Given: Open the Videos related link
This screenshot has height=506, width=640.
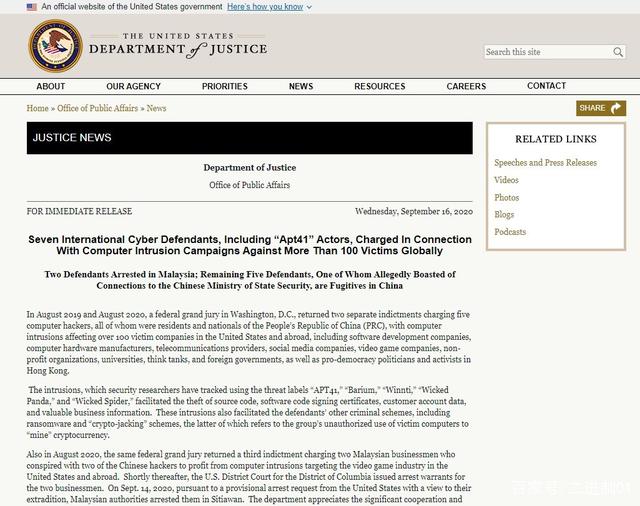Looking at the screenshot, I should [x=506, y=180].
